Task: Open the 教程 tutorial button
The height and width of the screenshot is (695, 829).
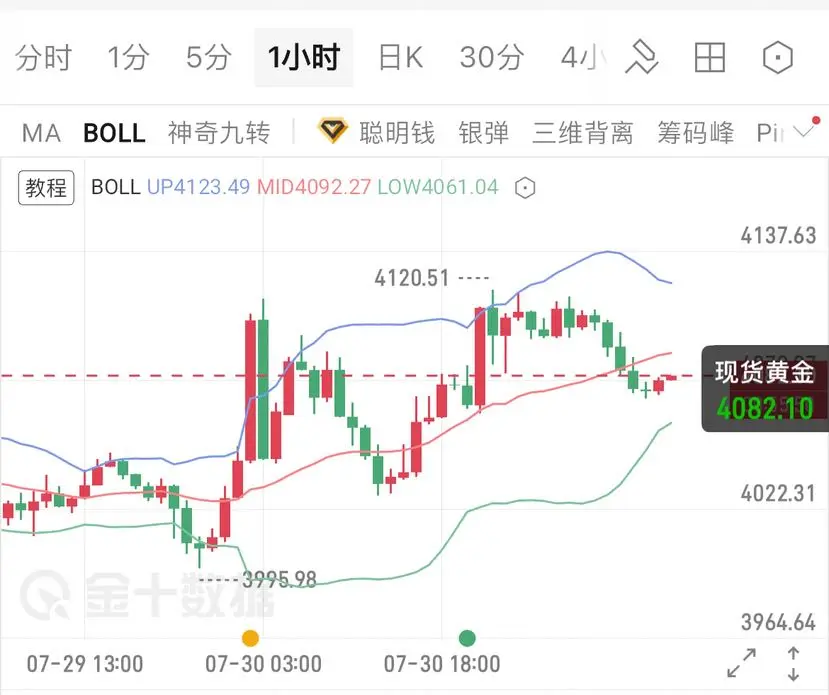Action: coord(46,188)
